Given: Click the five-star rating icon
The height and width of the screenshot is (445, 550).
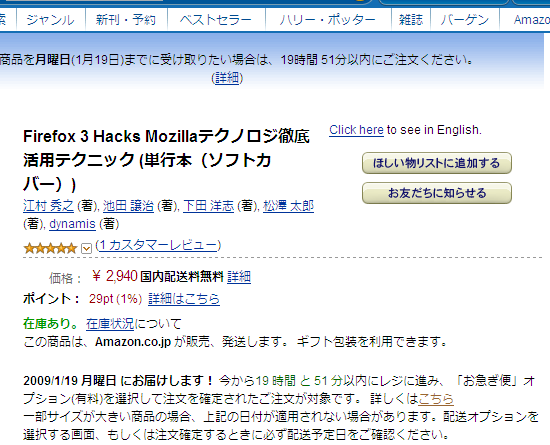Looking at the screenshot, I should [50, 248].
